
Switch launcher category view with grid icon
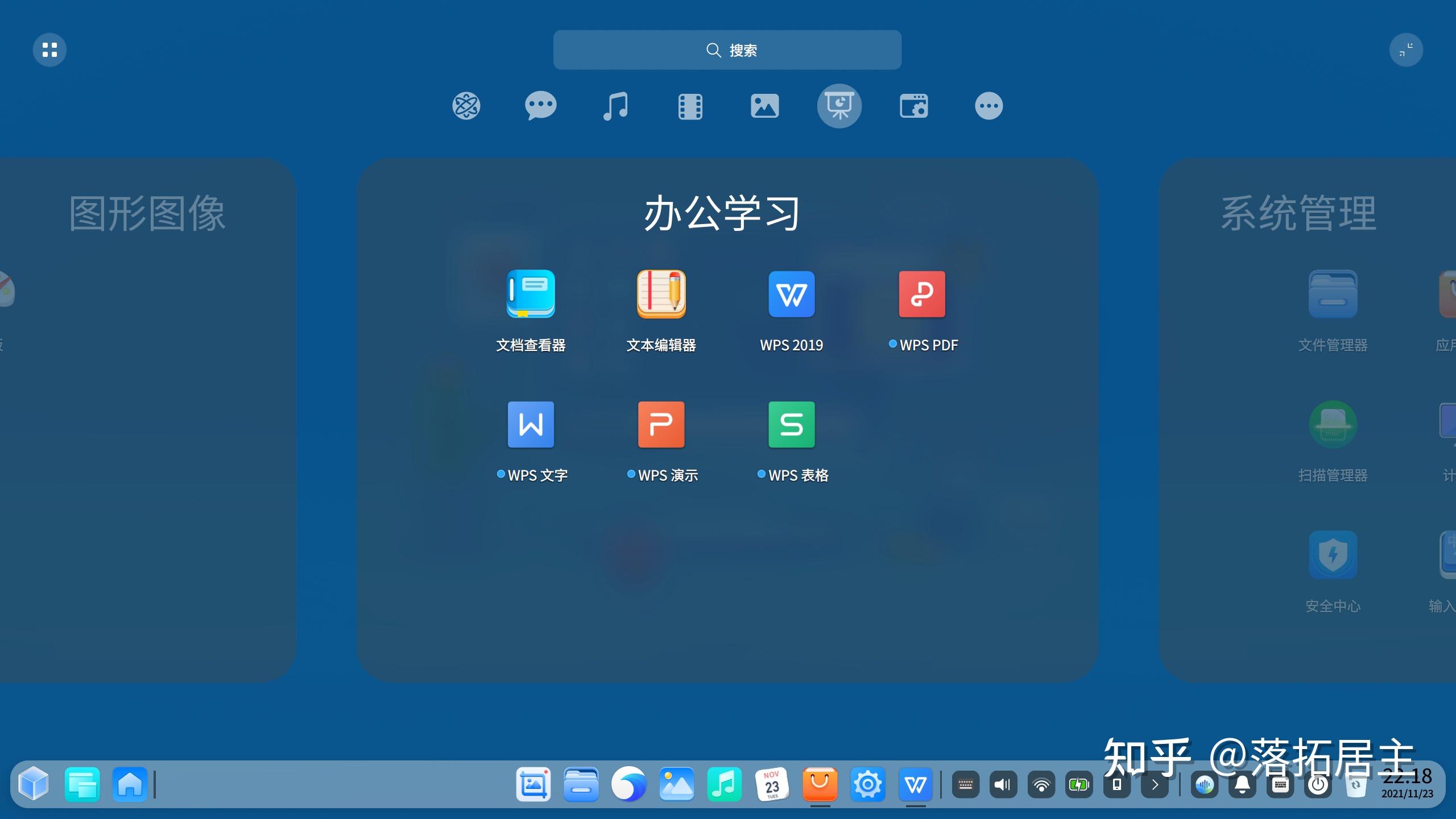point(49,50)
